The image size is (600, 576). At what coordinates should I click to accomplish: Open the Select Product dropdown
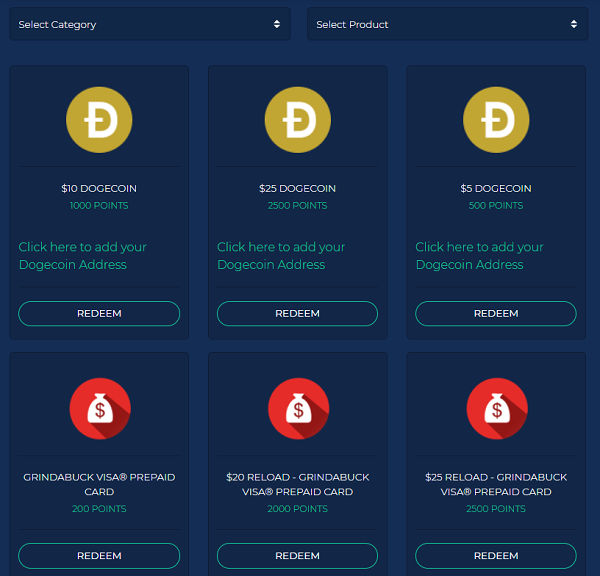447,24
